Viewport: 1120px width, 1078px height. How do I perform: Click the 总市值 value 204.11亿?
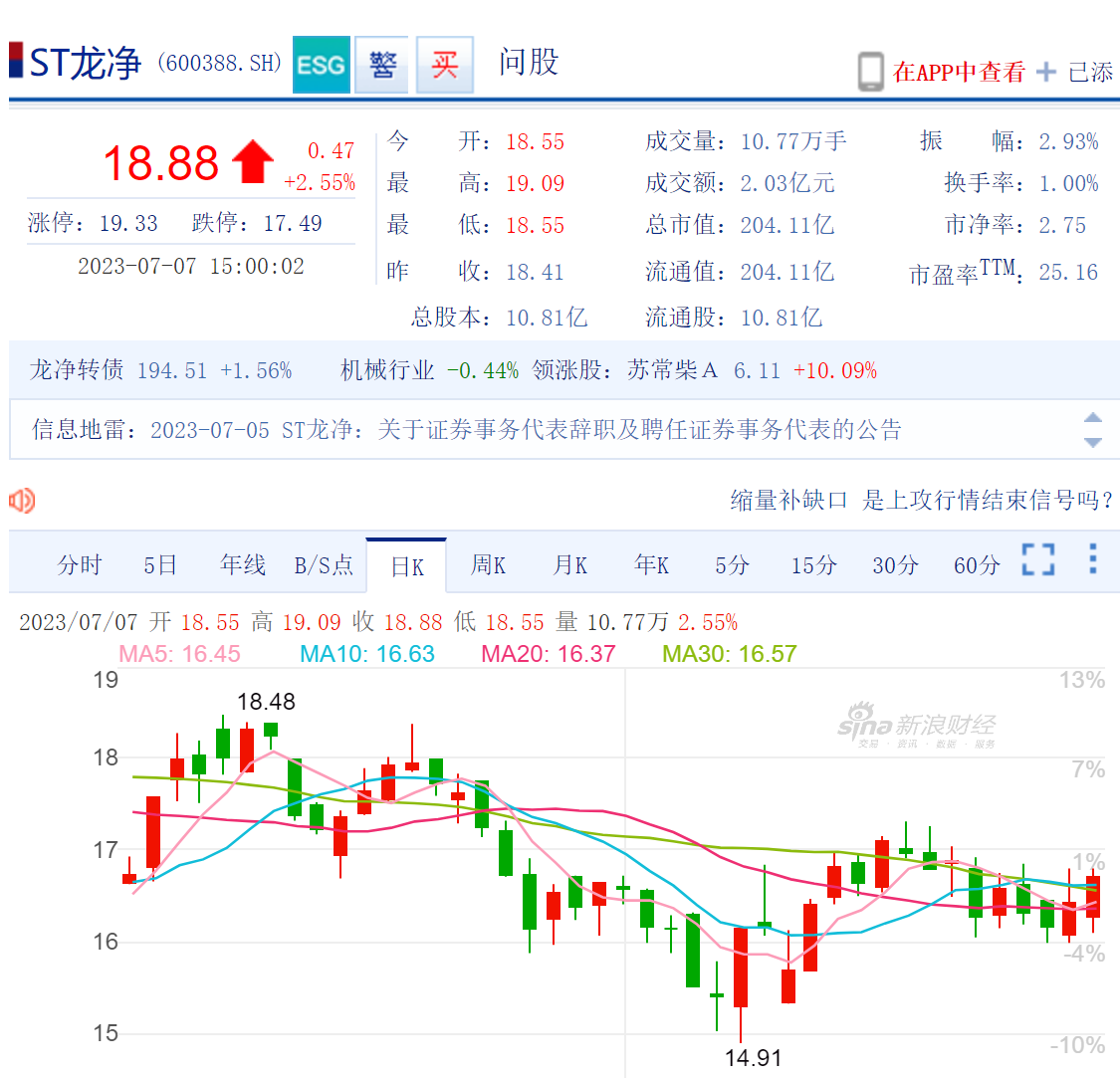click(x=787, y=225)
